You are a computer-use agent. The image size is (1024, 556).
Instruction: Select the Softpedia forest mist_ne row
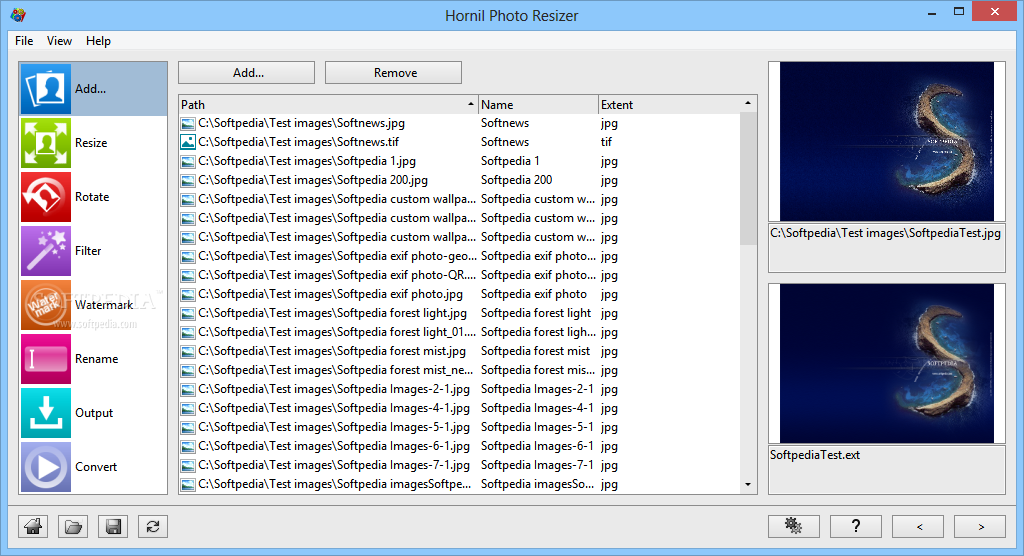coord(460,370)
